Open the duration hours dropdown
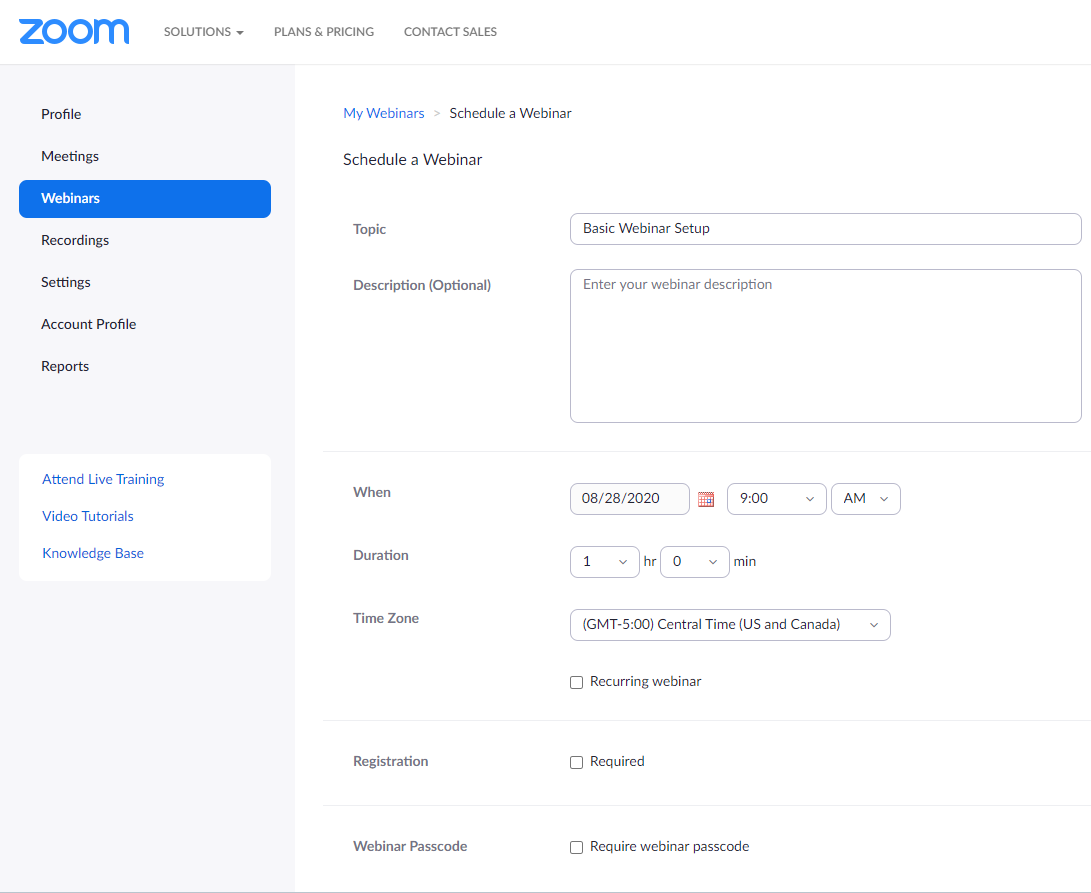This screenshot has width=1091, height=893. pos(604,562)
